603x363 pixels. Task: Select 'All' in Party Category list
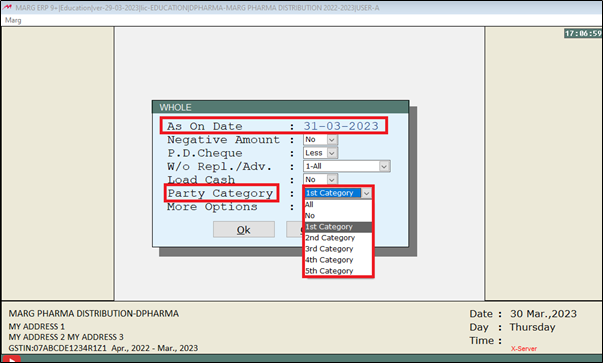[x=338, y=205]
